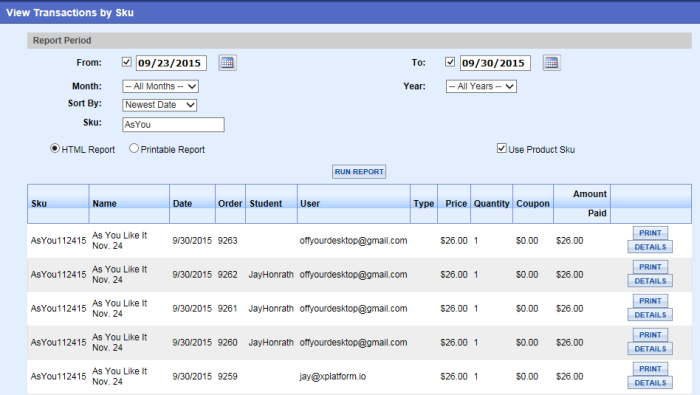Print order 9262

point(650,267)
